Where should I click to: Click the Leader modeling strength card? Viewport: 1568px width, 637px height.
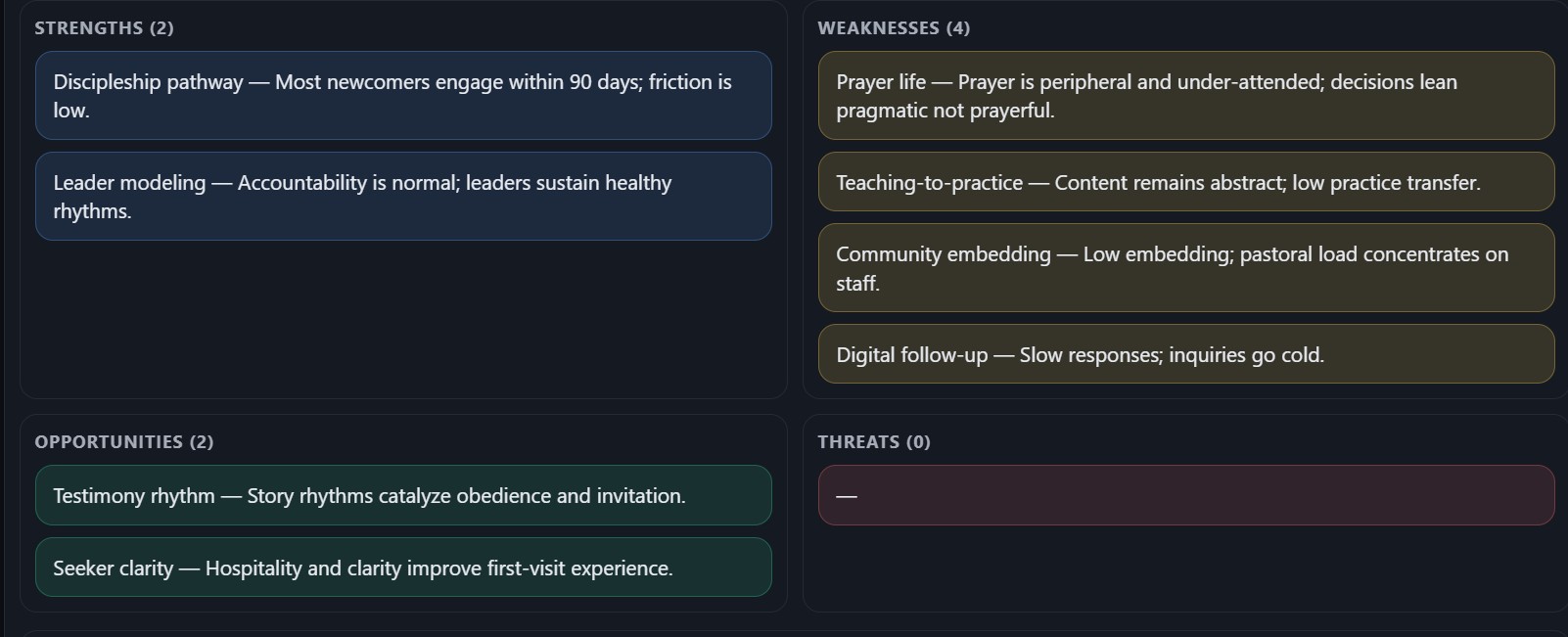pyautogui.click(x=403, y=197)
